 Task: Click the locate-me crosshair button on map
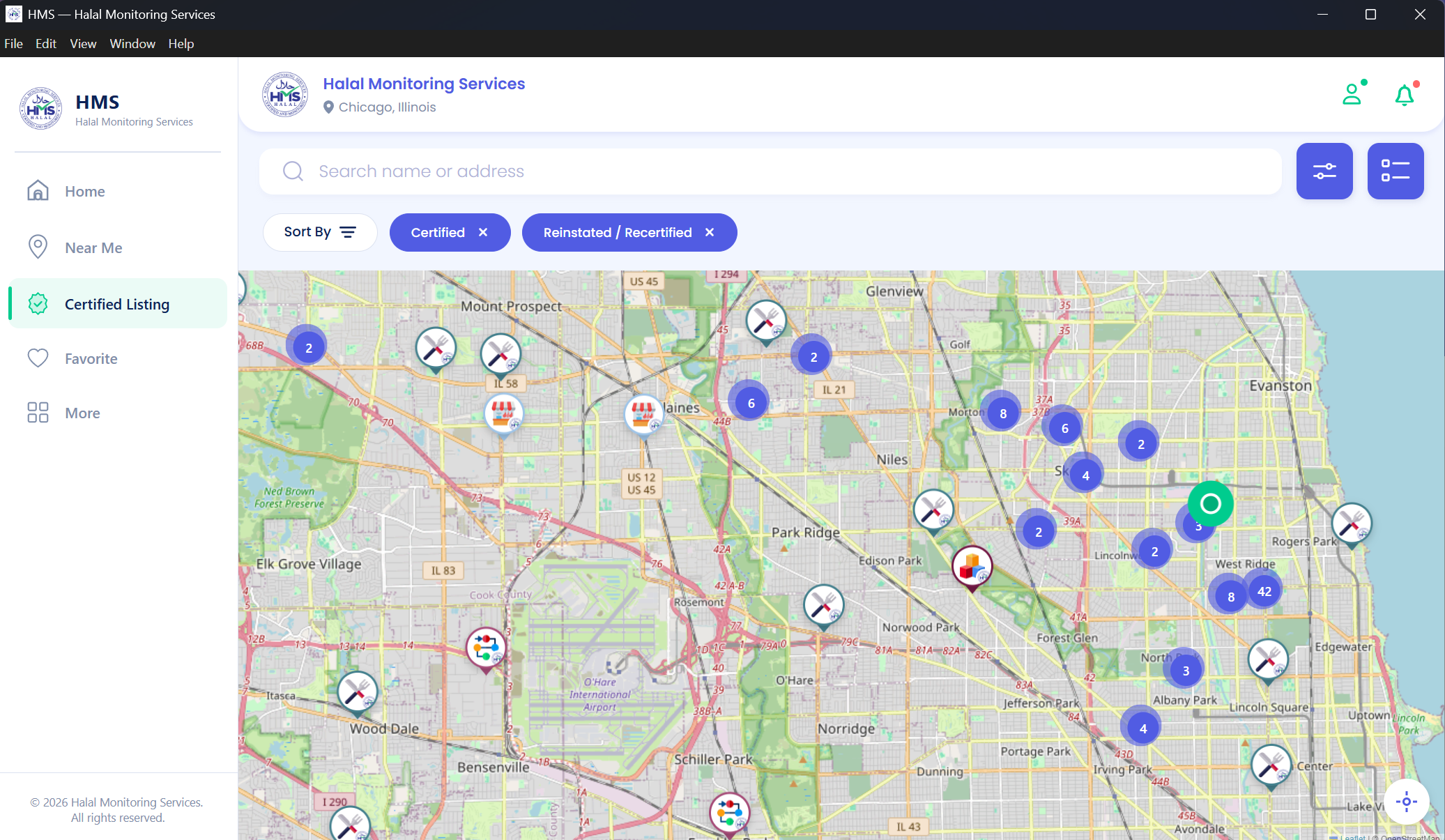coord(1406,802)
